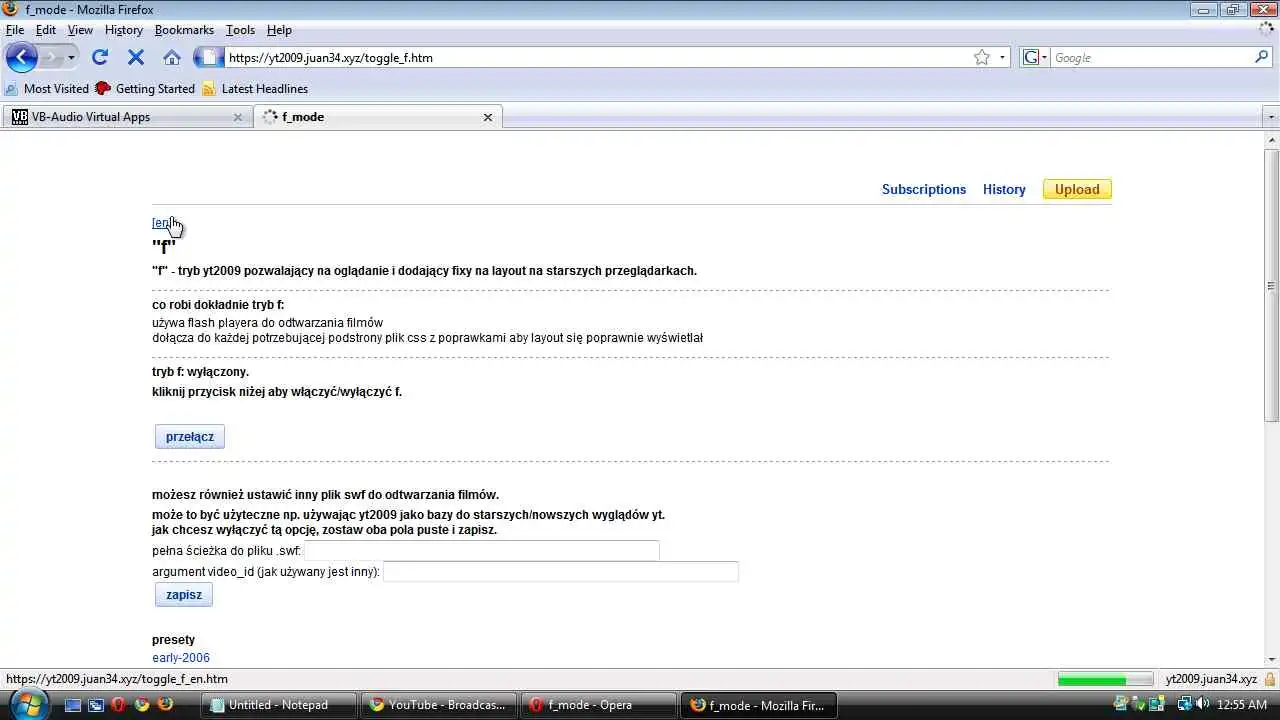Focus the Google search box

(x=1151, y=57)
